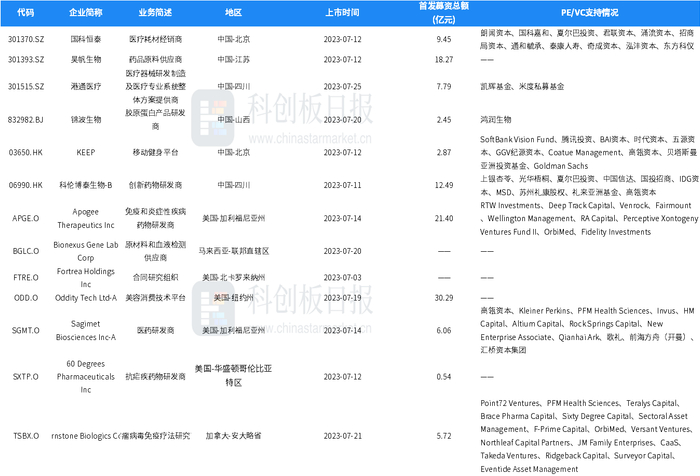
Task: Click fundraising amount 21.40
Action: tap(444, 218)
